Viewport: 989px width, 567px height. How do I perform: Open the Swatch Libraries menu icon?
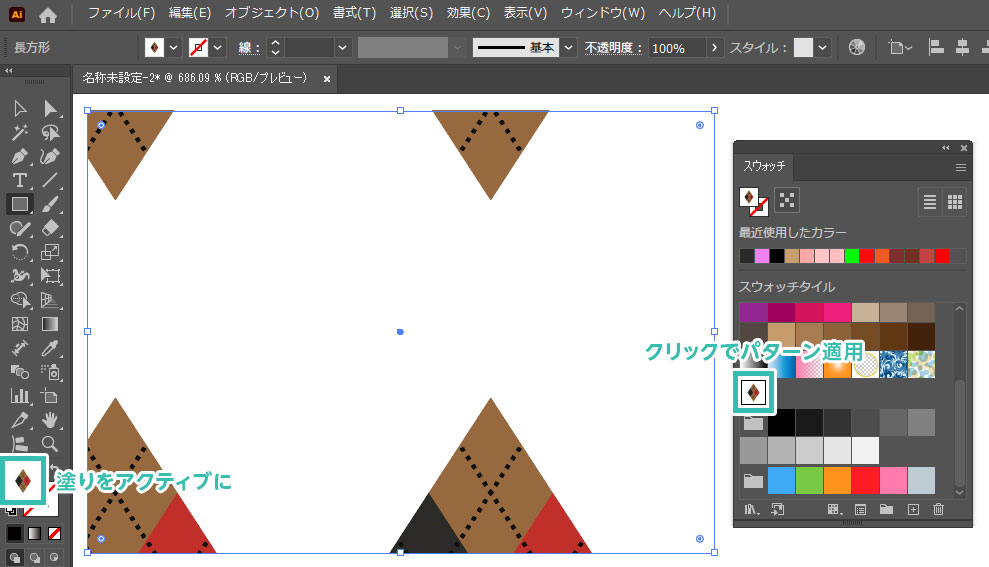(750, 510)
